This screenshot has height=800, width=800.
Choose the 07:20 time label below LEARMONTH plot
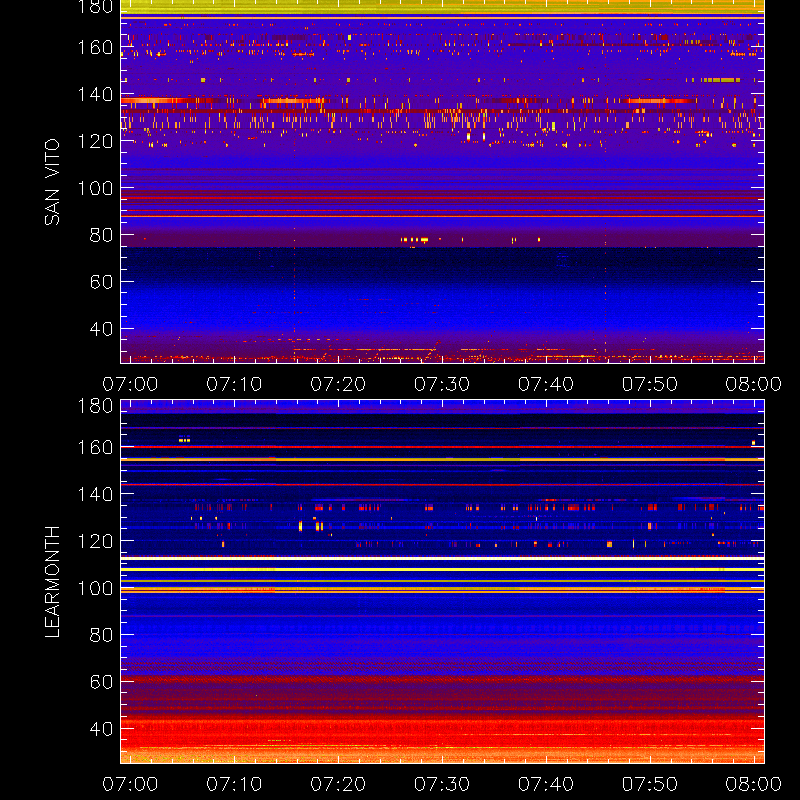click(338, 784)
